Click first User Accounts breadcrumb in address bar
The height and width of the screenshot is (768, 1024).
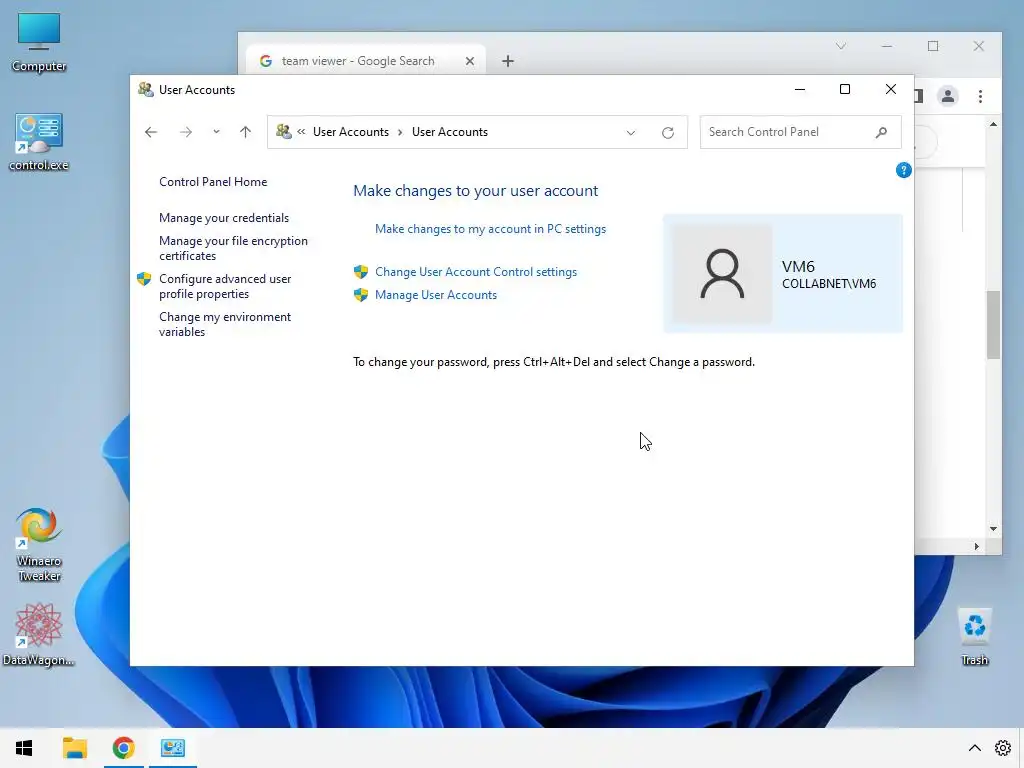pyautogui.click(x=351, y=132)
